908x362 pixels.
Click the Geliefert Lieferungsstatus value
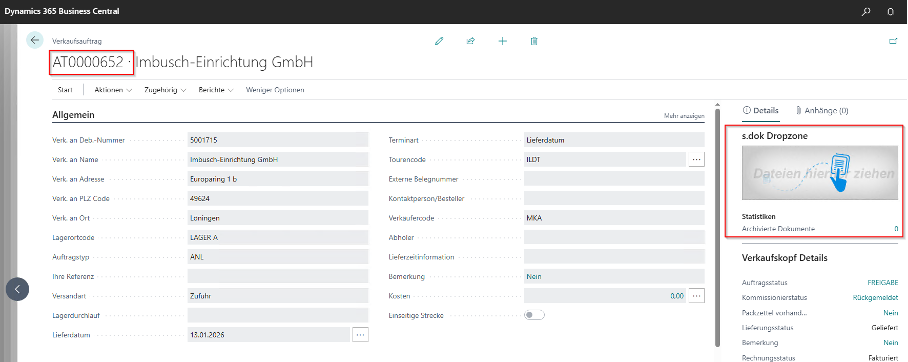[x=885, y=328]
